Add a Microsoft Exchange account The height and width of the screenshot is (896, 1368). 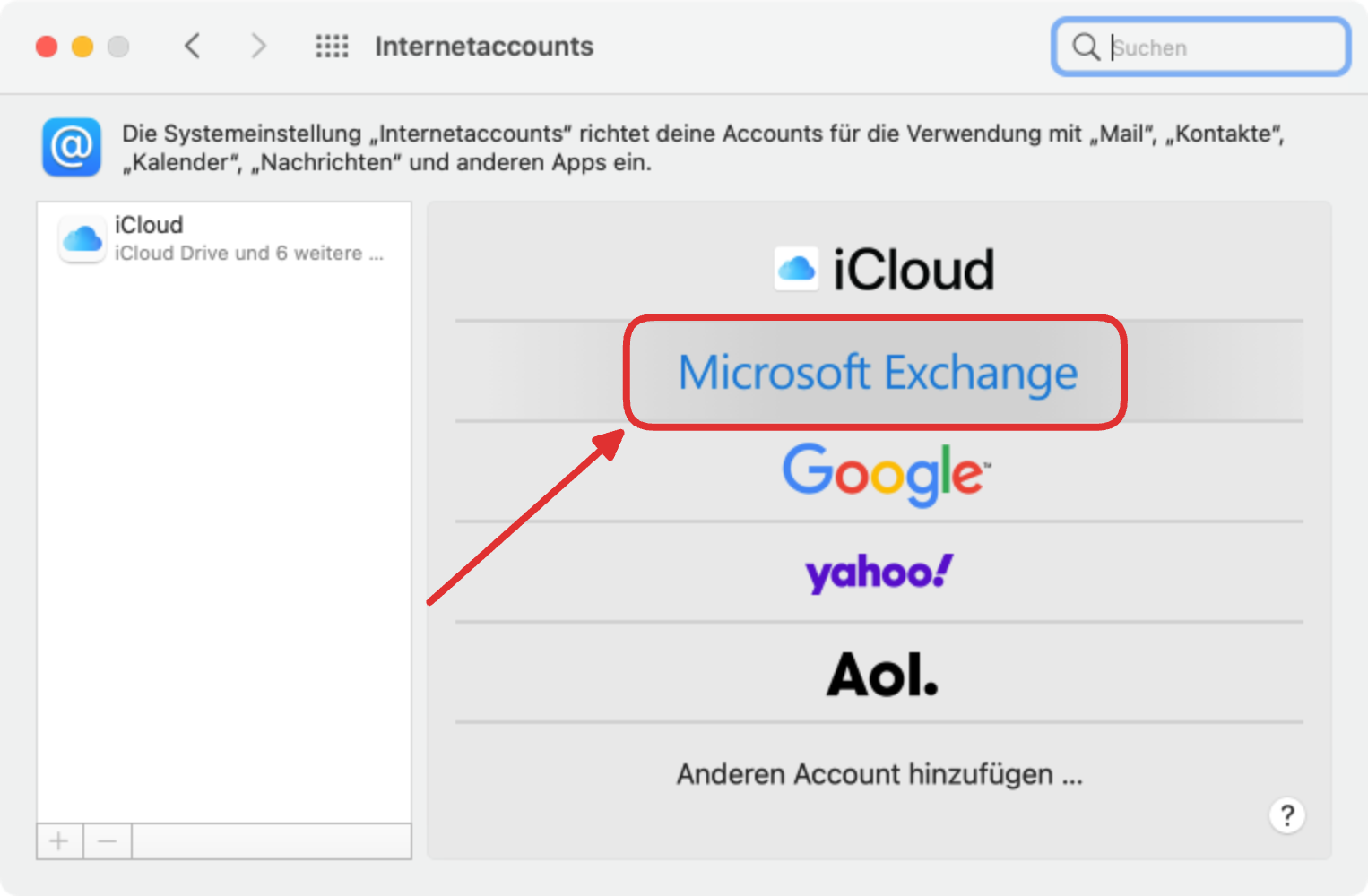coord(877,372)
